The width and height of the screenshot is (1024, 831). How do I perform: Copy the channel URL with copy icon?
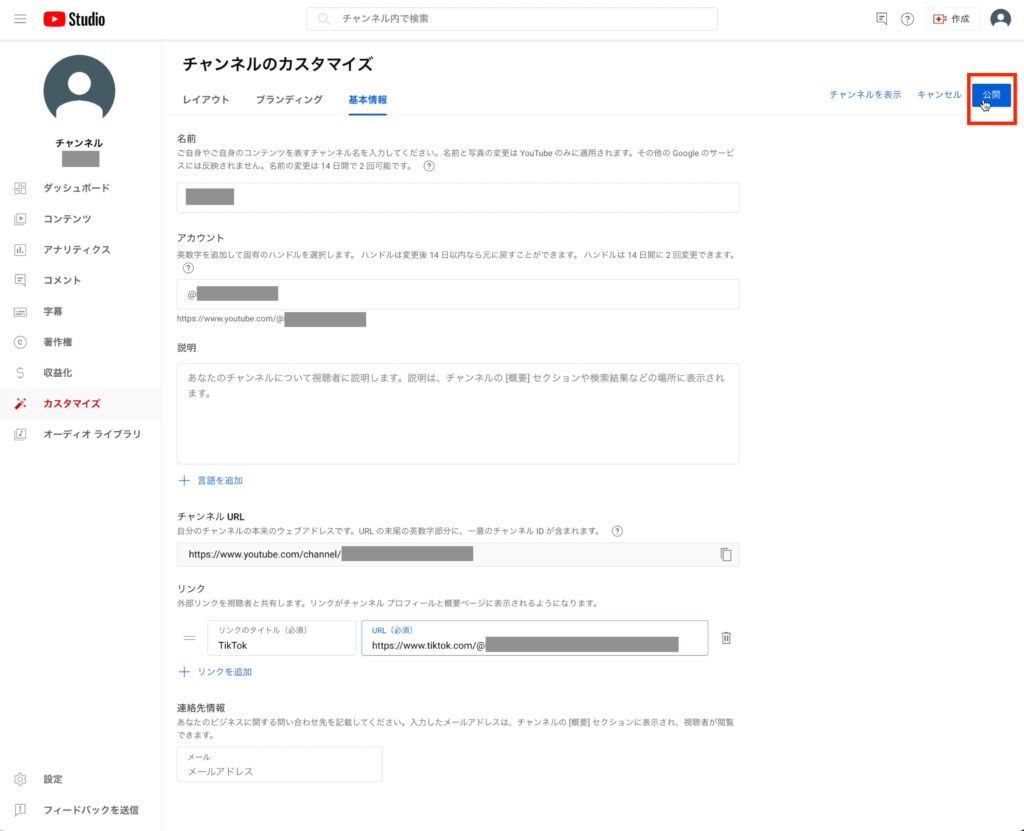726,555
